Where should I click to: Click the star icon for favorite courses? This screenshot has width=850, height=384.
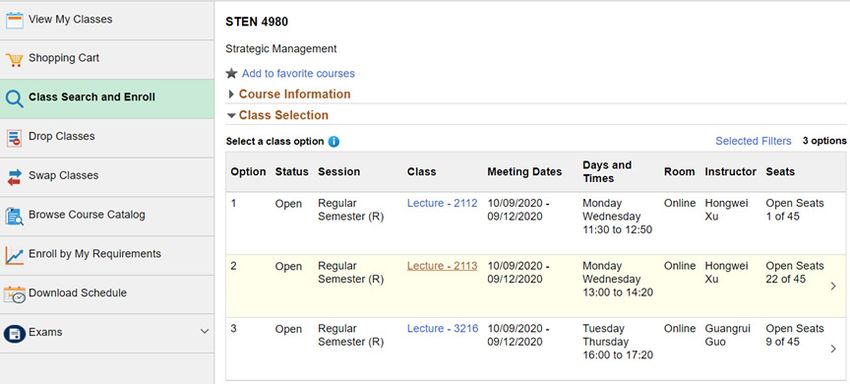pos(231,73)
